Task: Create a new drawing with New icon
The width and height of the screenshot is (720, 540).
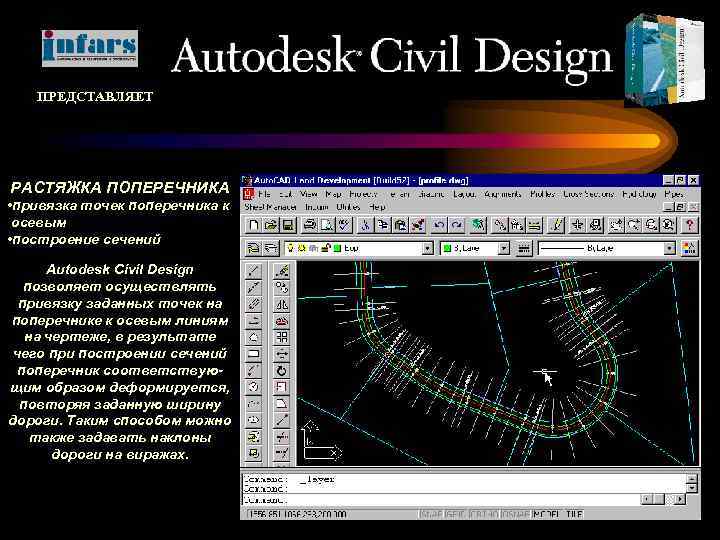Action: (253, 225)
